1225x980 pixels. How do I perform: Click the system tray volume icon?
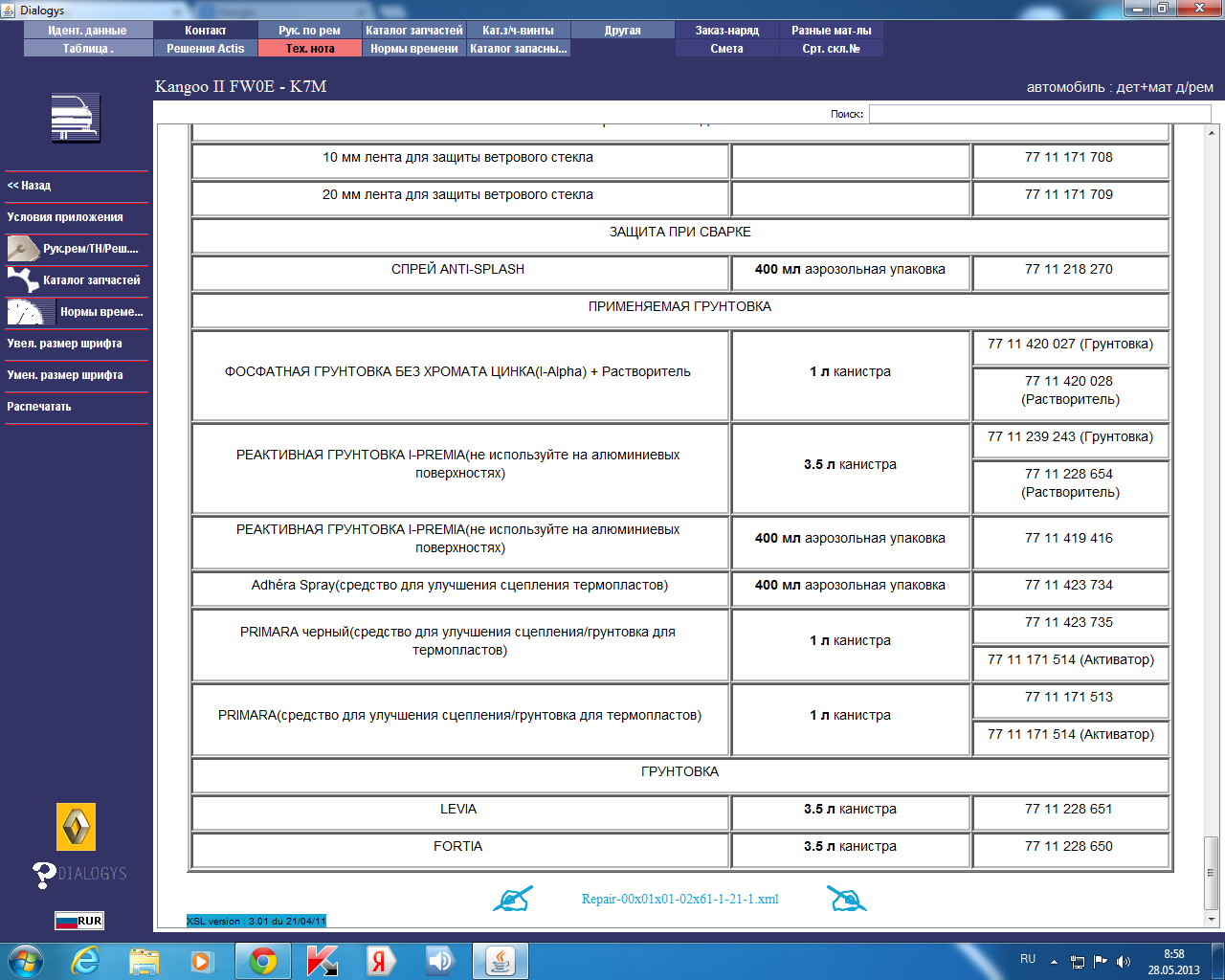1124,961
